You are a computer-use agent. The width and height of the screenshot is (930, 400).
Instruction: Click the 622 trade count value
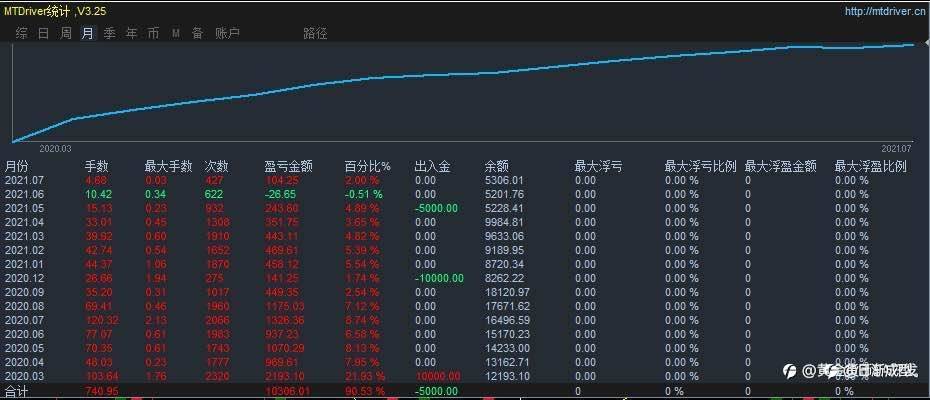214,194
